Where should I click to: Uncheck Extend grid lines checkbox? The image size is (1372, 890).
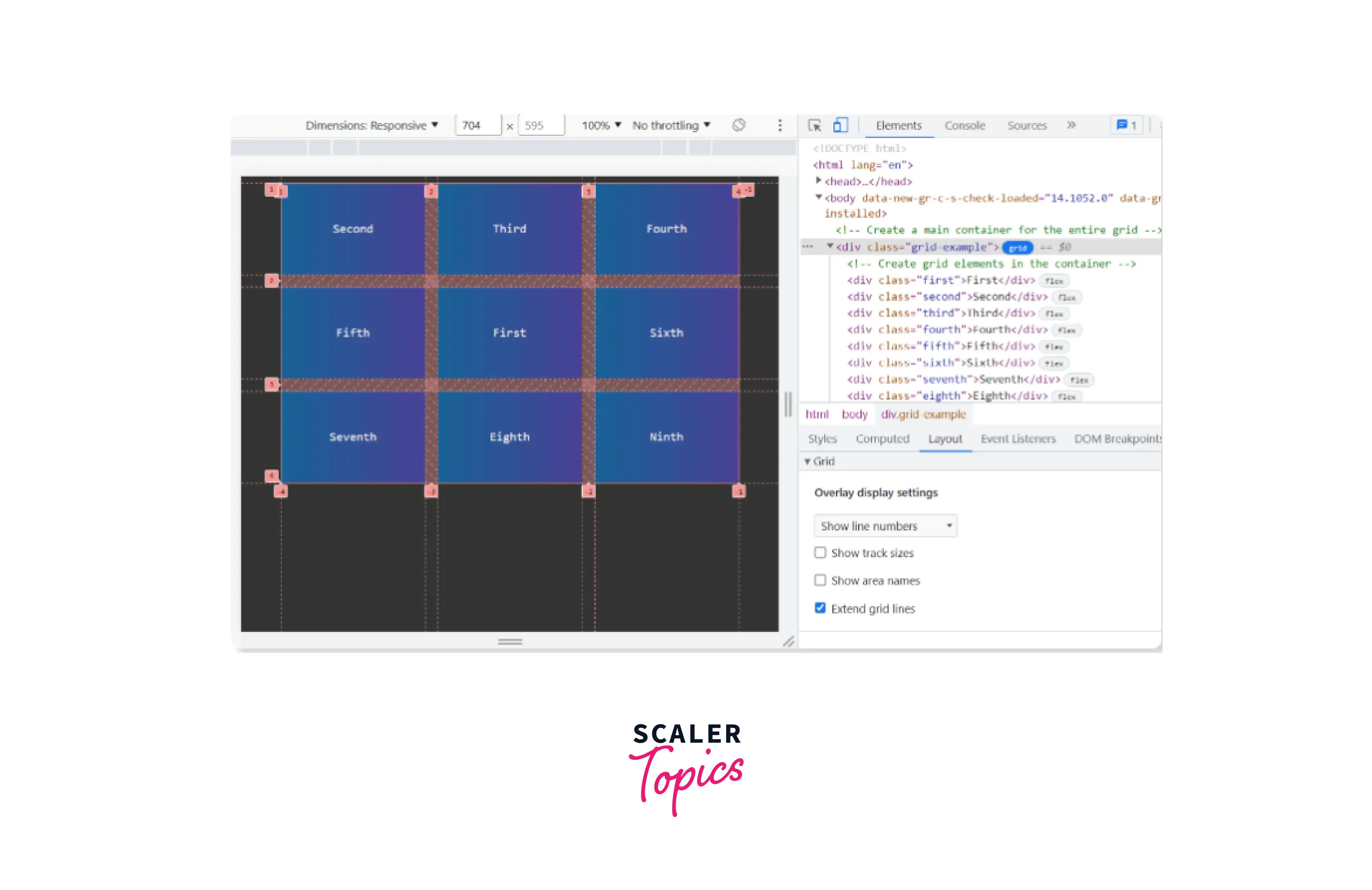[x=820, y=608]
